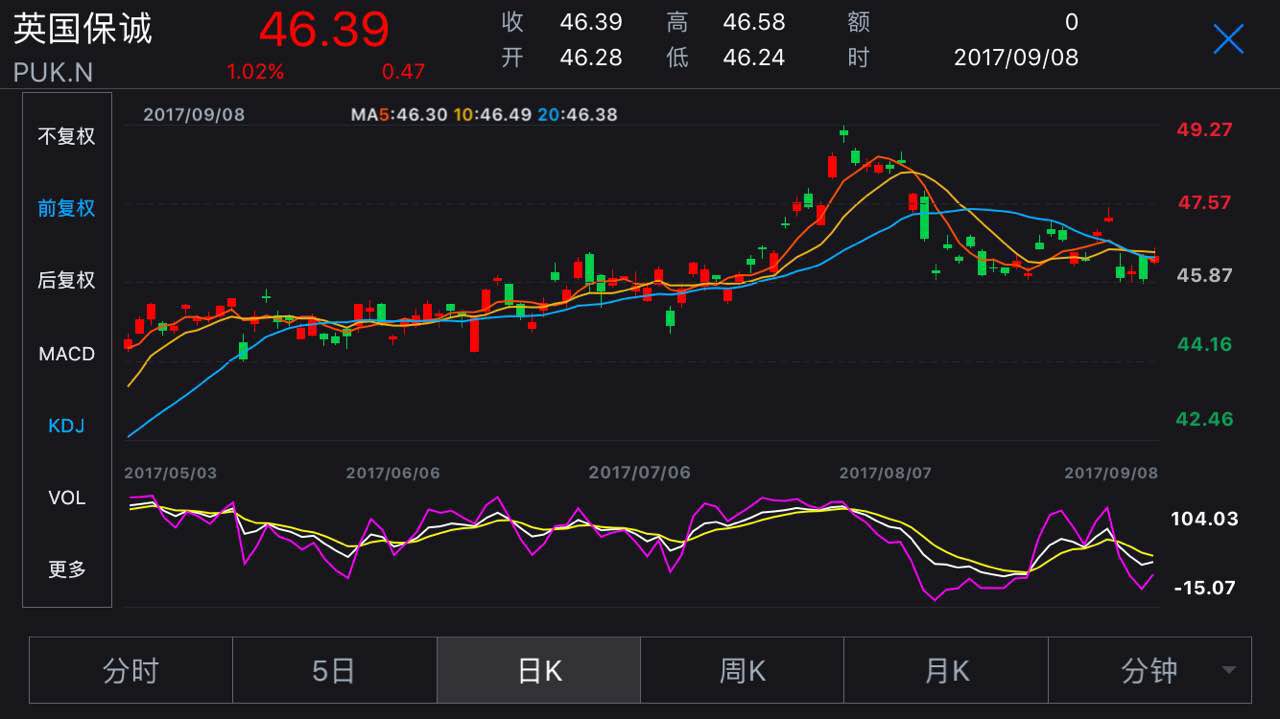The height and width of the screenshot is (719, 1280).
Task: Click the dropdown arrow beside 分钟
Action: (x=1229, y=671)
